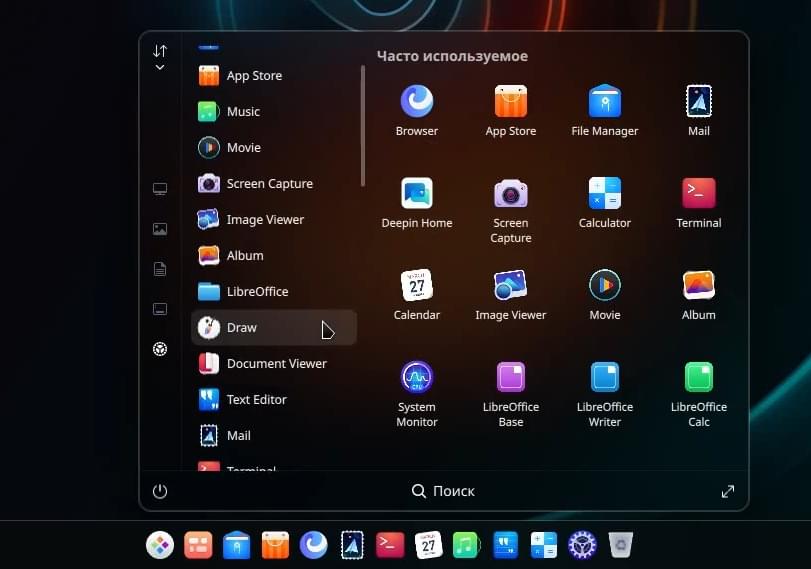
Task: Open Documents folder shortcut in sidebar
Action: (x=160, y=269)
